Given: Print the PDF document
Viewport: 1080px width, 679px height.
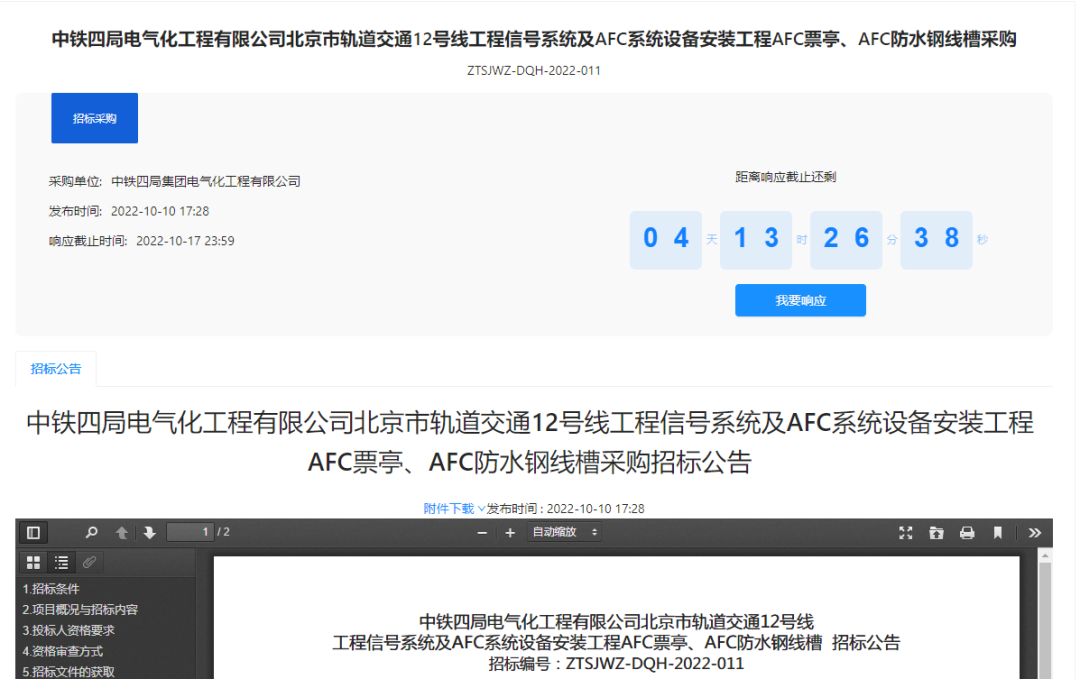Looking at the screenshot, I should [967, 532].
